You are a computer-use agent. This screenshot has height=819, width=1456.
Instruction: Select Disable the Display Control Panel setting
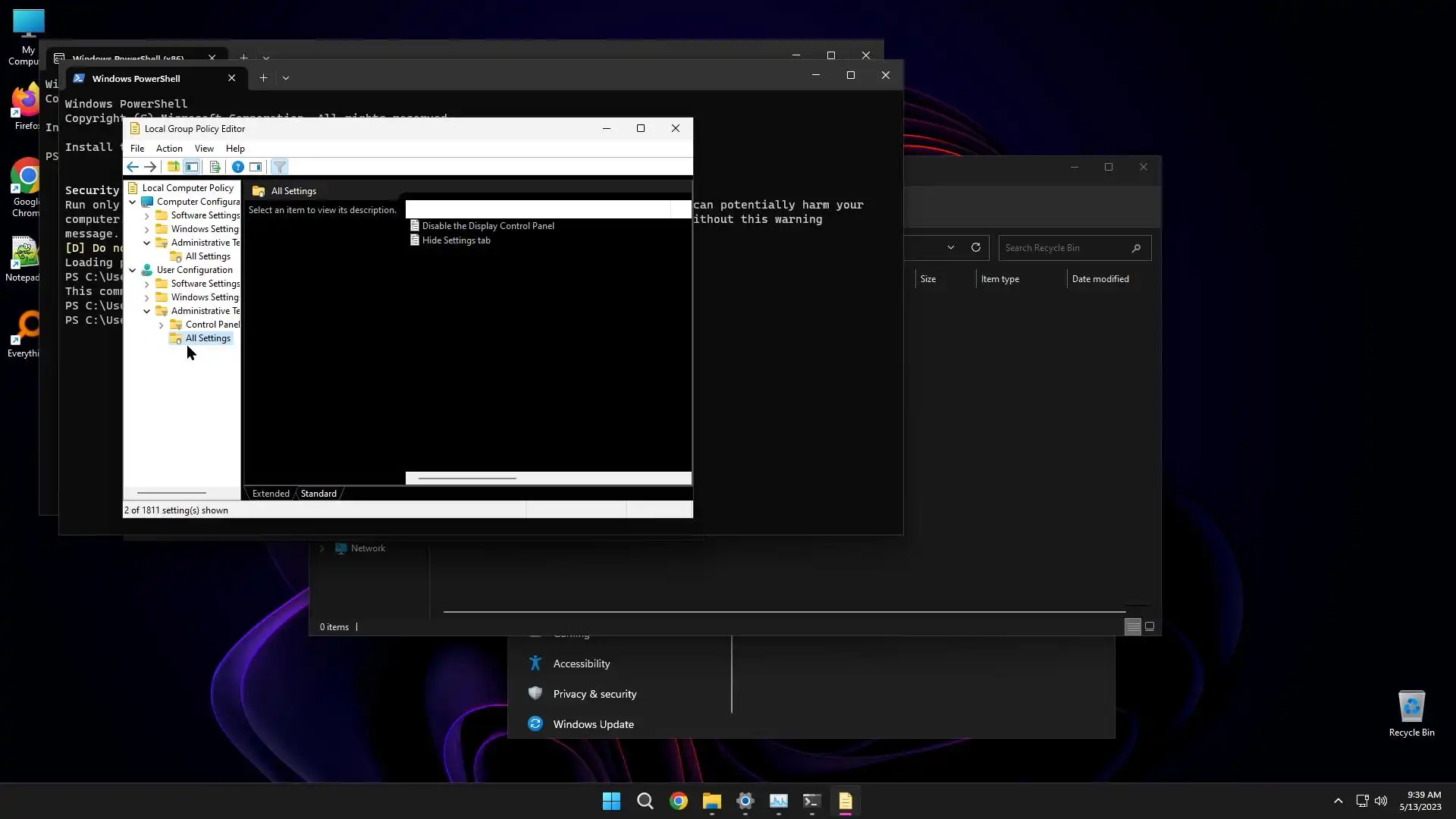pos(488,226)
